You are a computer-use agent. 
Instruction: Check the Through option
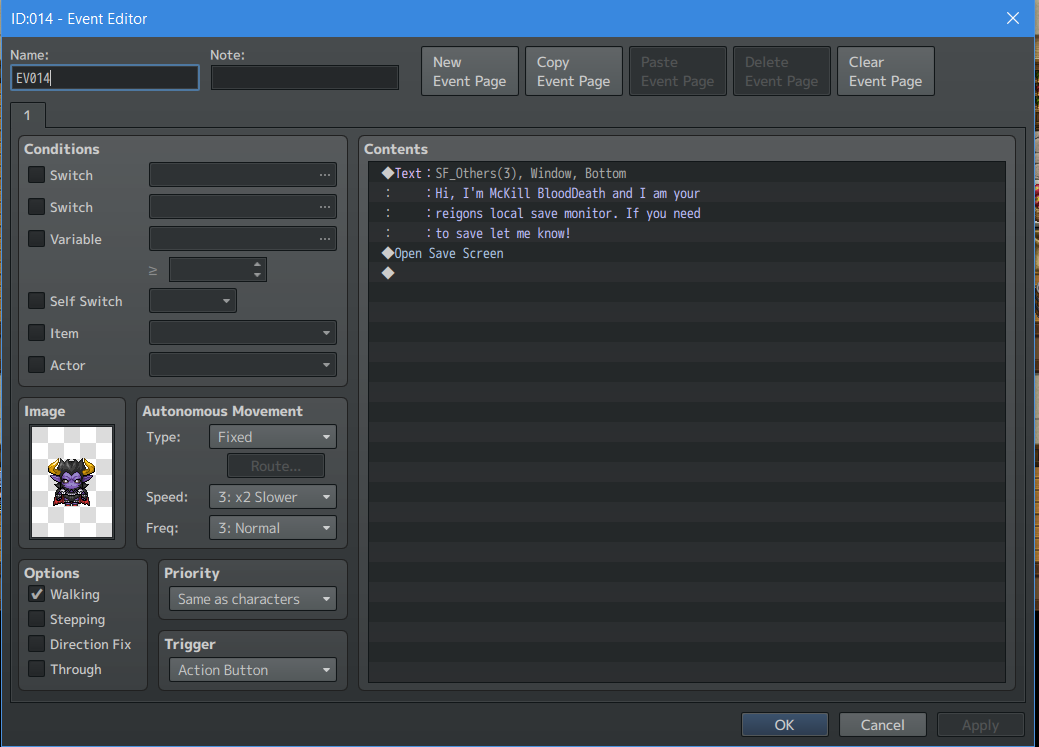(x=36, y=669)
